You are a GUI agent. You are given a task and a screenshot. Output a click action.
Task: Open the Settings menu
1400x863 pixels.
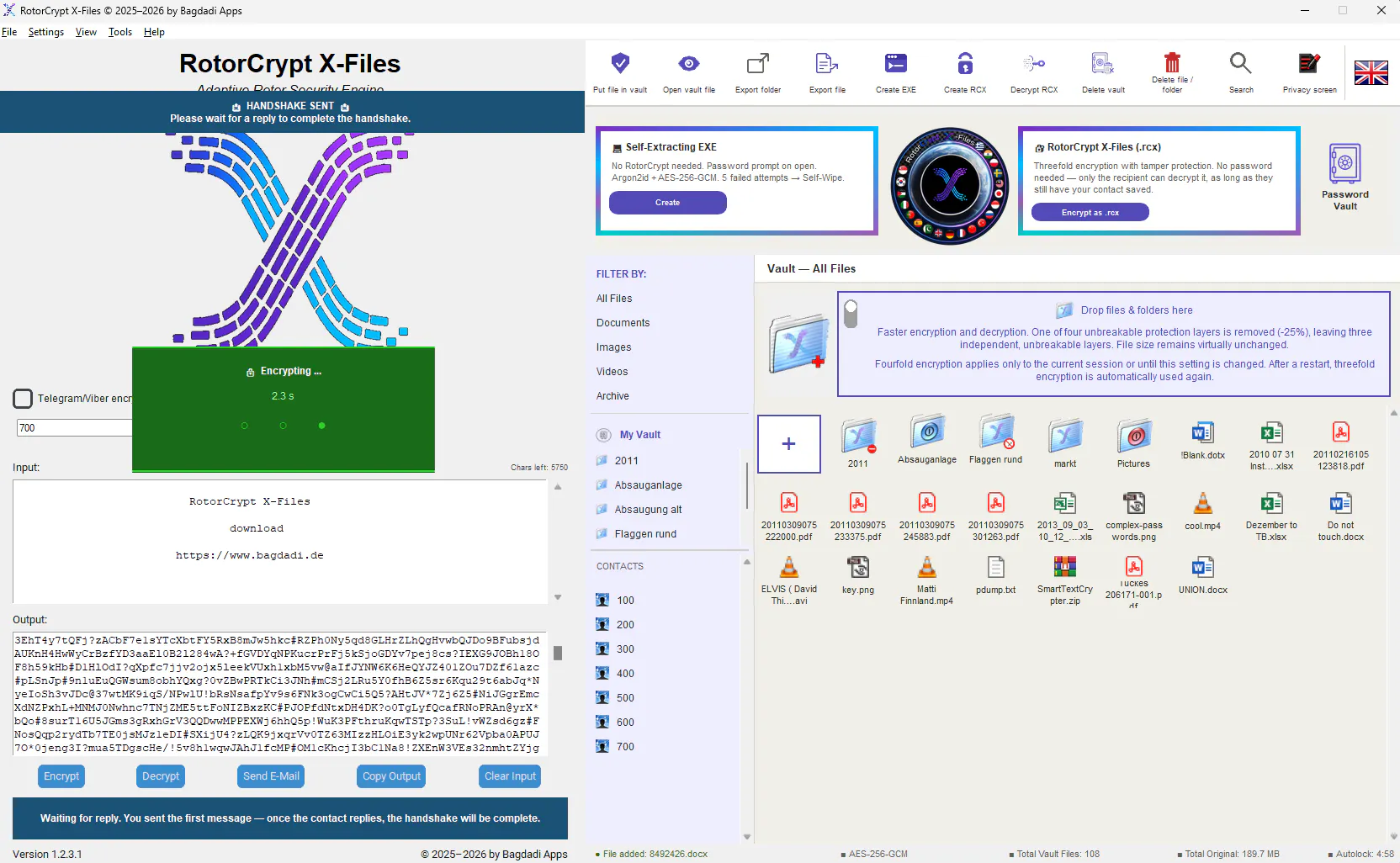coord(46,32)
